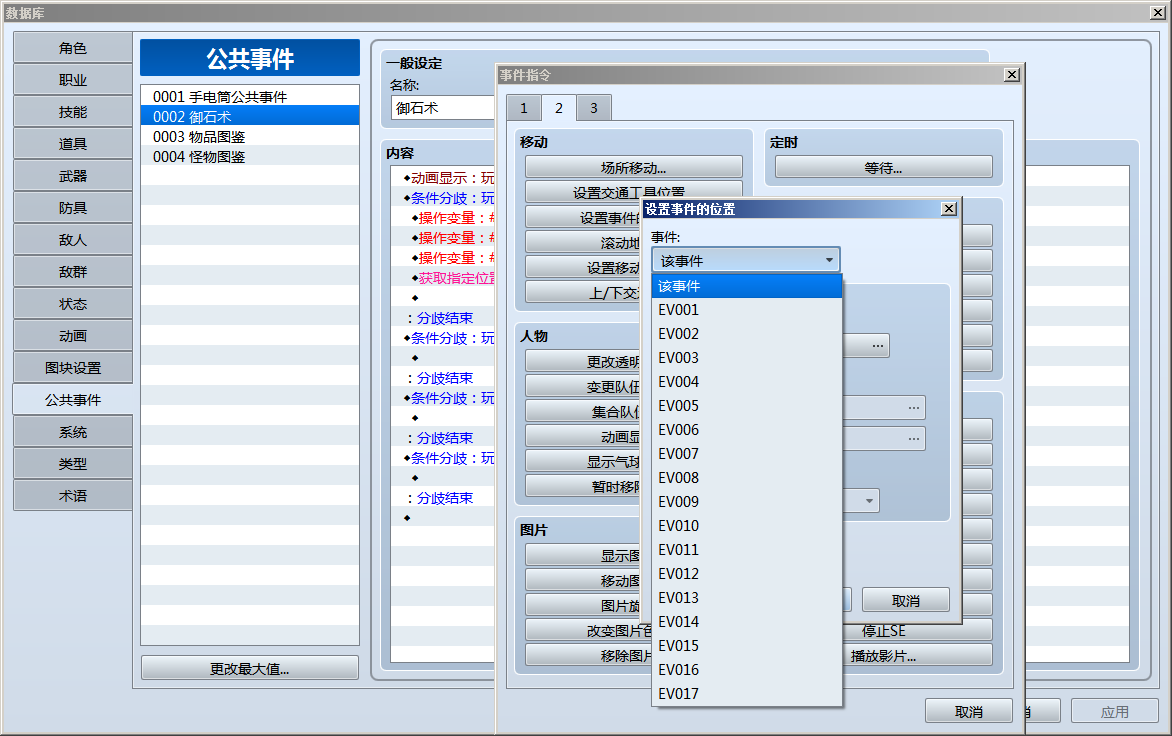Select EV003 from the event dropdown list

point(747,358)
